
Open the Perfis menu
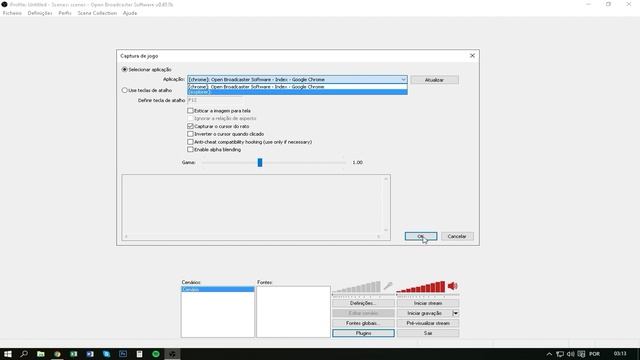click(x=65, y=13)
